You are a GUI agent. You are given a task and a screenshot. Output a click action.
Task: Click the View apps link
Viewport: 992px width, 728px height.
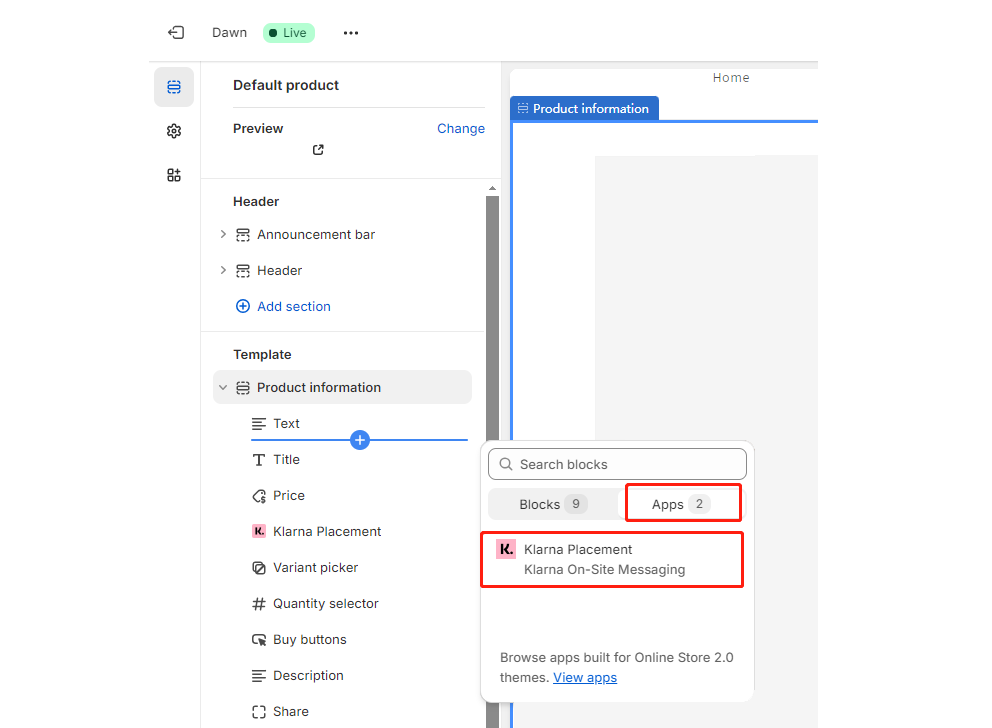click(585, 678)
